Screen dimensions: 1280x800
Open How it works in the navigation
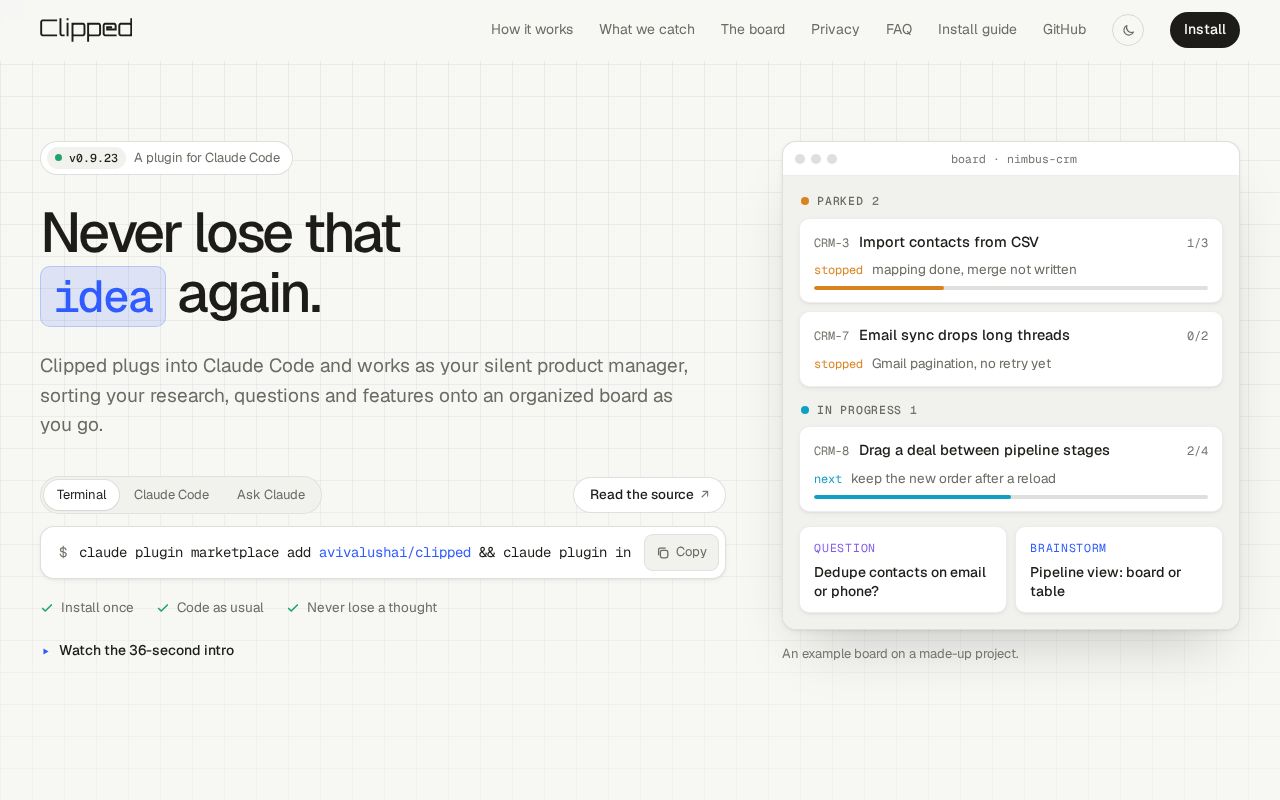click(x=532, y=30)
